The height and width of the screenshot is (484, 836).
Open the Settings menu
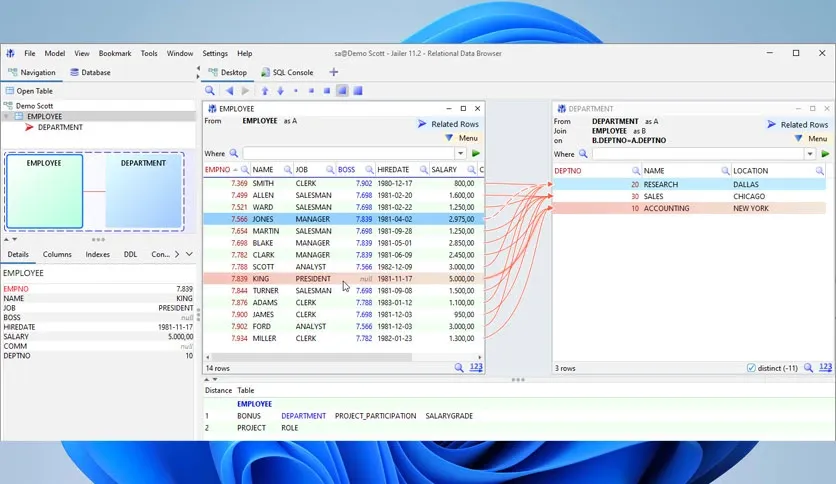[215, 53]
